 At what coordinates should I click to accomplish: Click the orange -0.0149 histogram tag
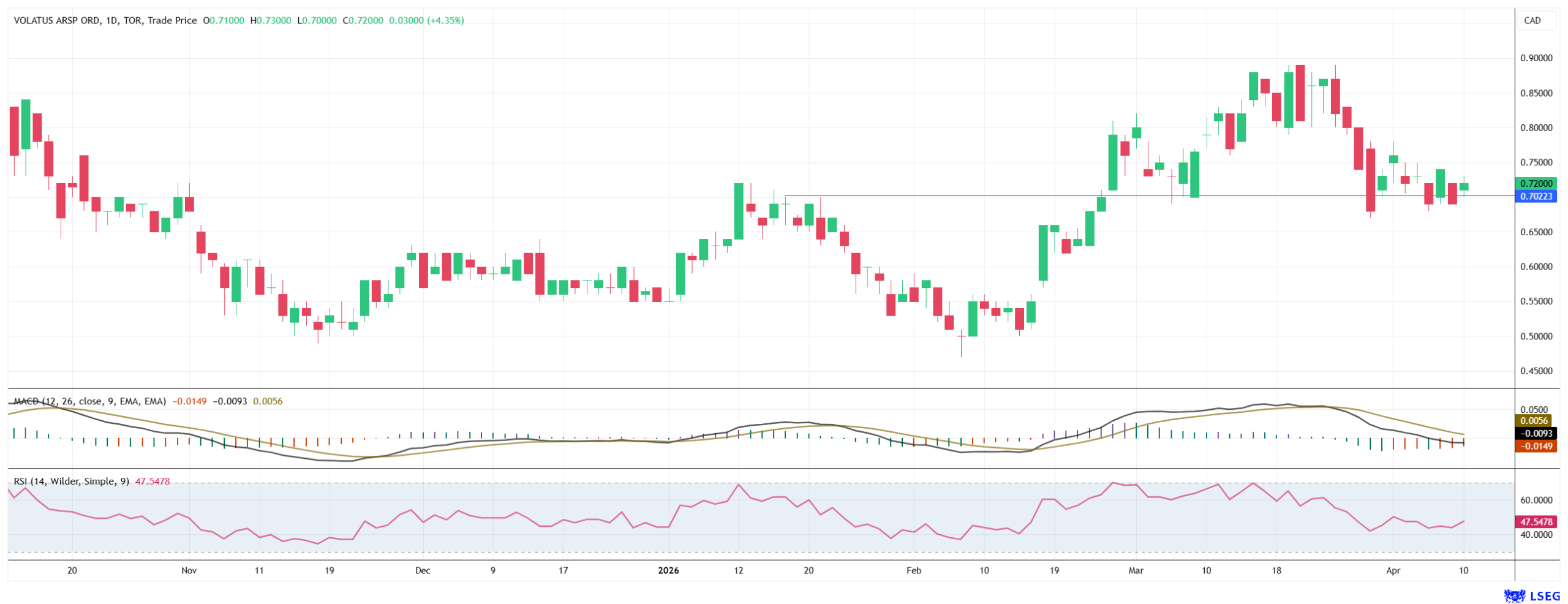(x=1536, y=446)
